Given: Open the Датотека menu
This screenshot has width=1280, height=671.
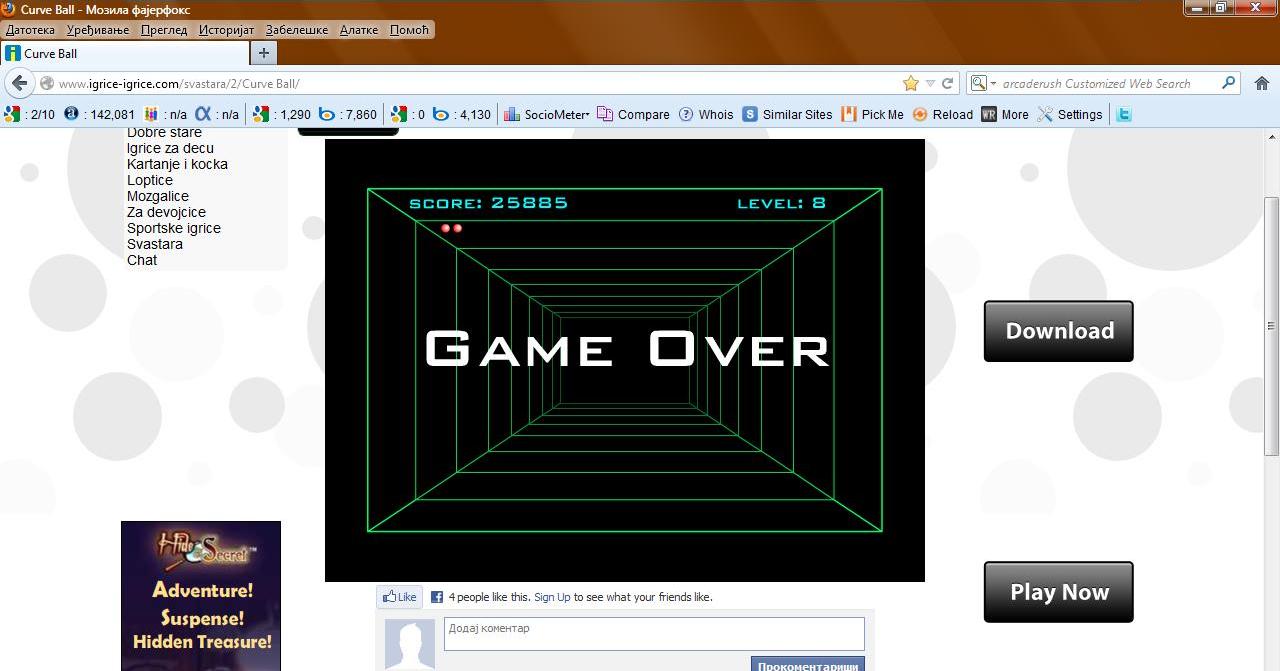Looking at the screenshot, I should click(30, 30).
